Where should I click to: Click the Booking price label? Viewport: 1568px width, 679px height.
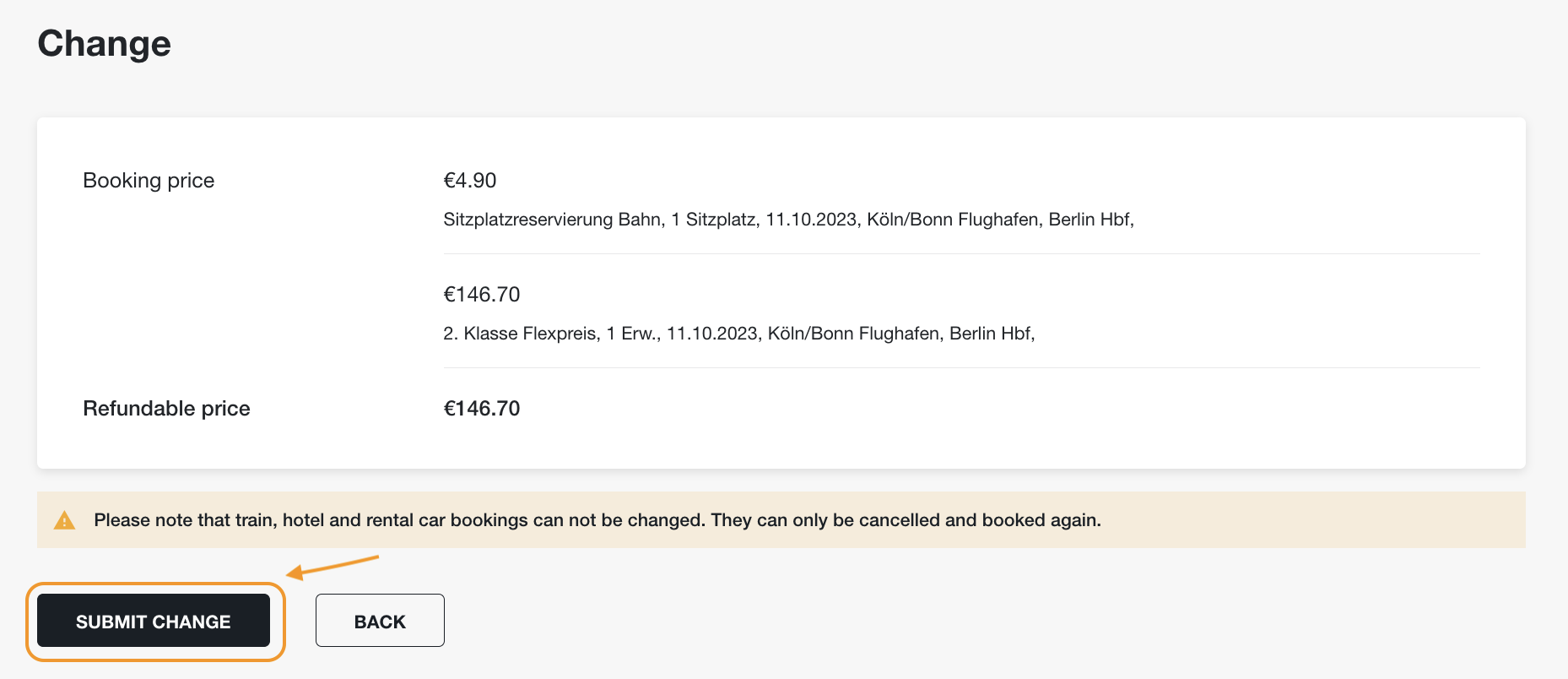[149, 181]
